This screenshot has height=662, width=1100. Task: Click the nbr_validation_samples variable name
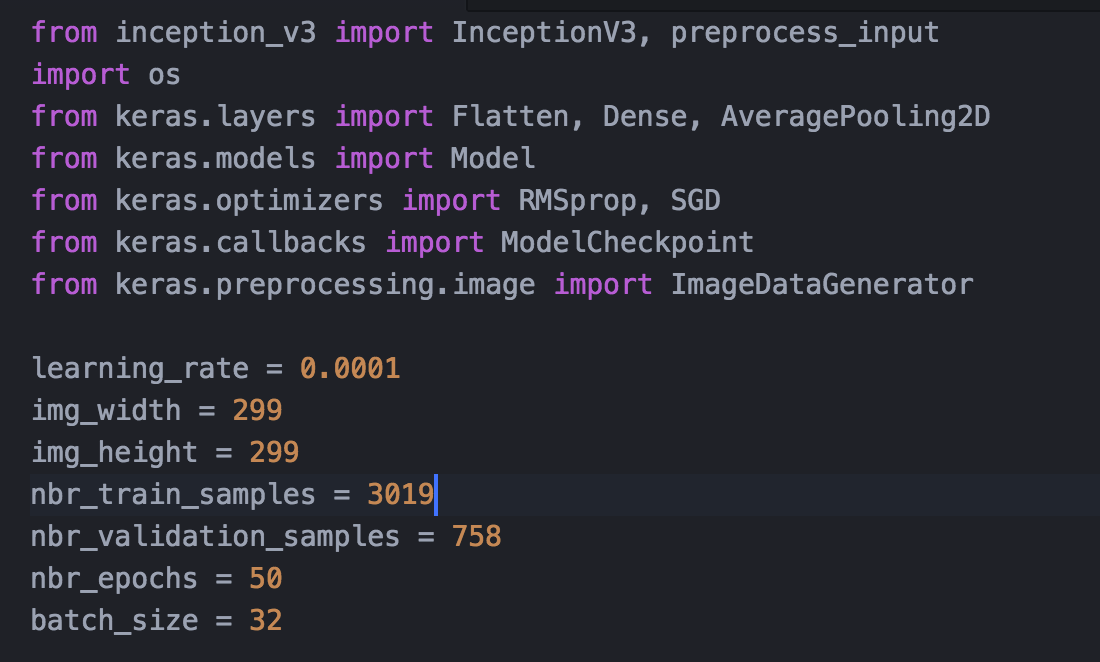[x=215, y=537]
